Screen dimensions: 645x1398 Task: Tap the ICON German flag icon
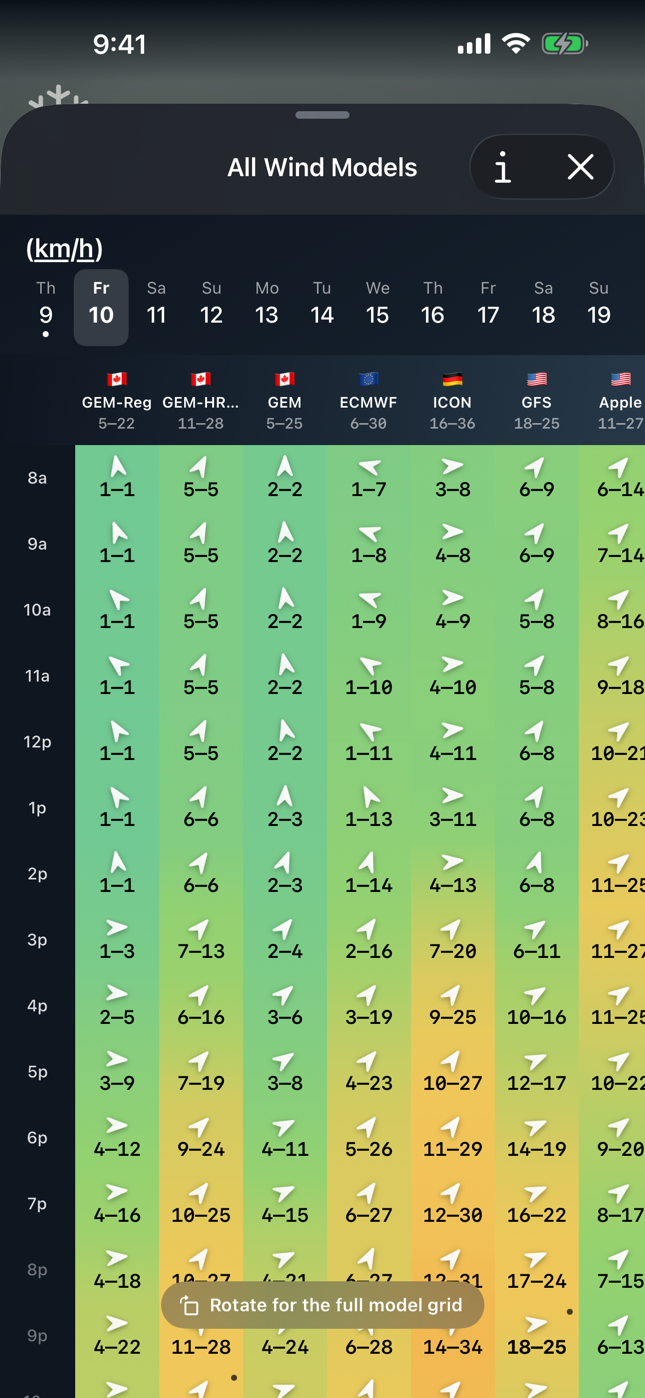[x=452, y=379]
